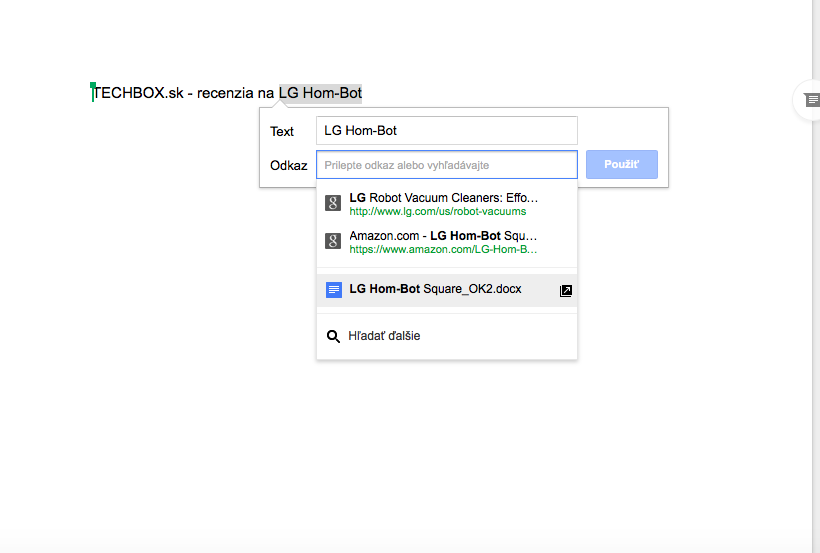Click Google icon beside the Amazon.com result
The width and height of the screenshot is (820, 553).
tap(333, 241)
